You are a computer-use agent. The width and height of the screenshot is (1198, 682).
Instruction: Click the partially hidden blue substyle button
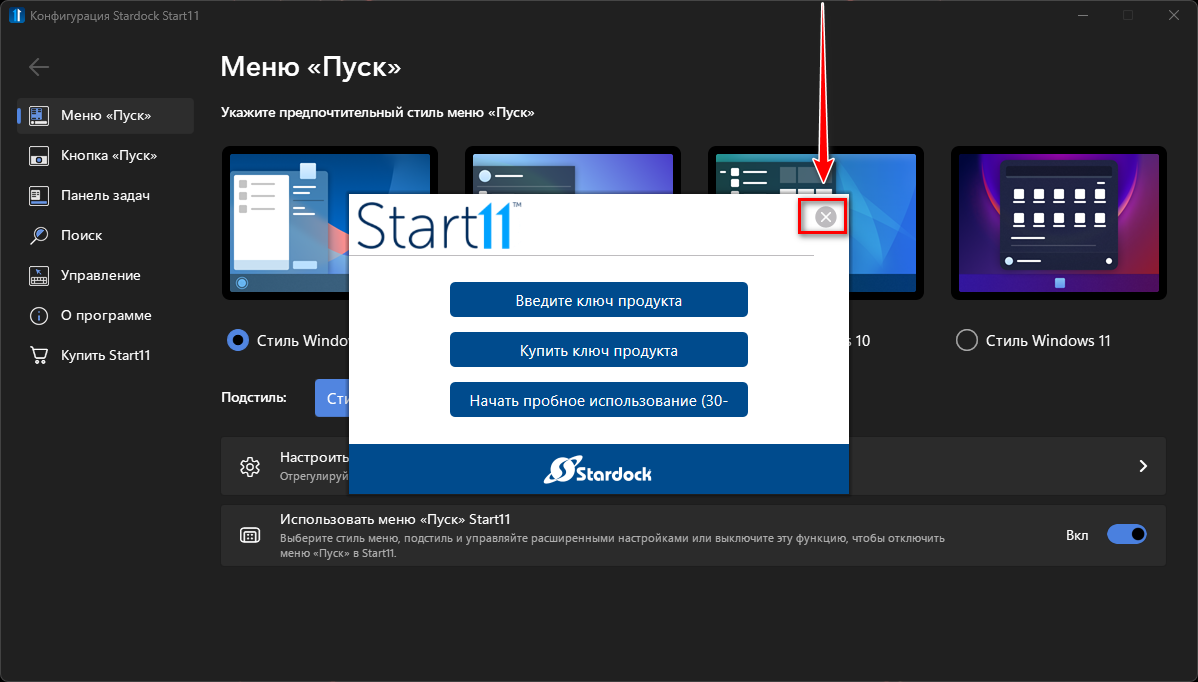click(x=332, y=399)
